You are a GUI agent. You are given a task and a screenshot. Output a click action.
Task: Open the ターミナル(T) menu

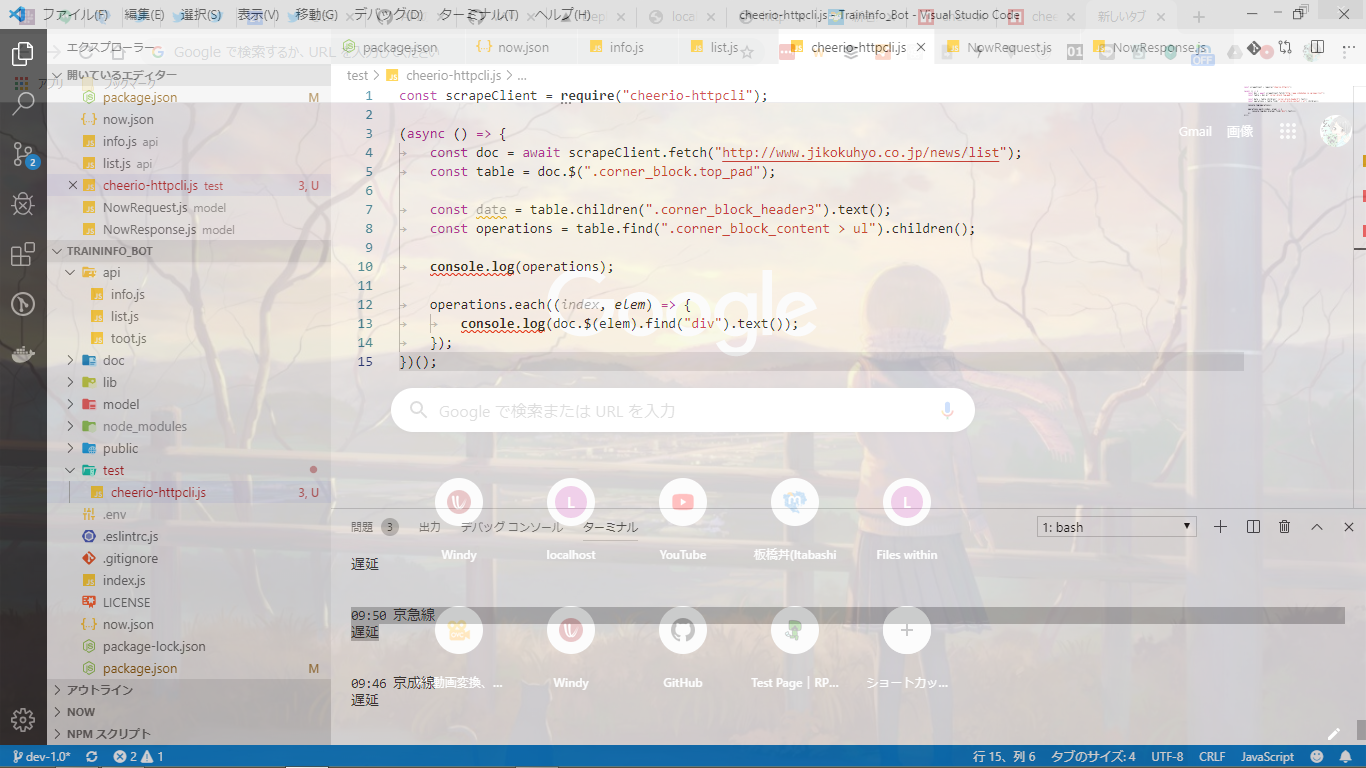[x=478, y=15]
